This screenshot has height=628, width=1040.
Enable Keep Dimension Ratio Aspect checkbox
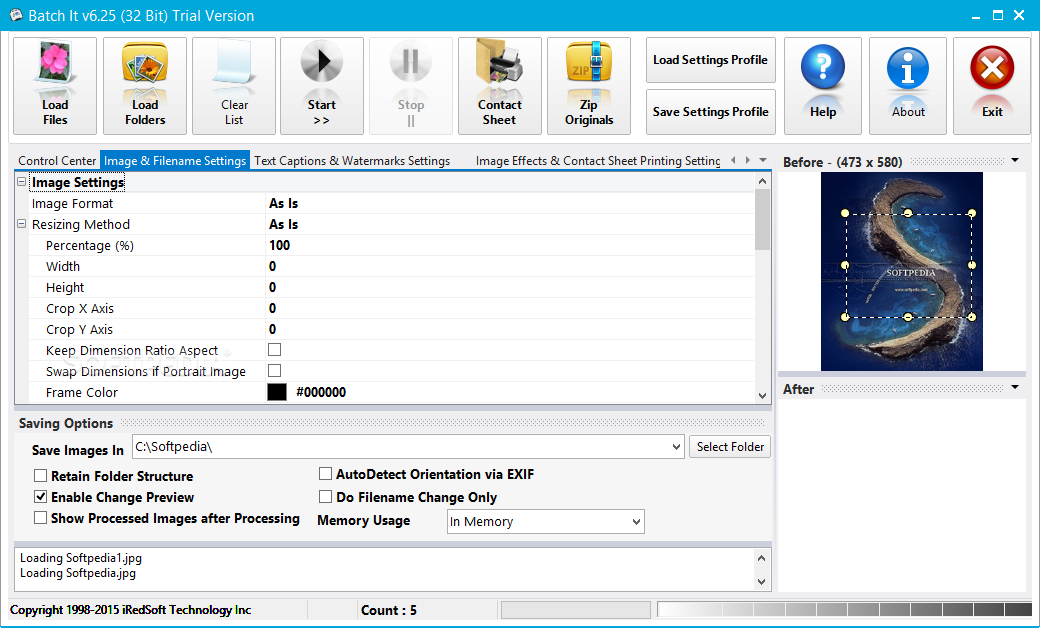(275, 349)
